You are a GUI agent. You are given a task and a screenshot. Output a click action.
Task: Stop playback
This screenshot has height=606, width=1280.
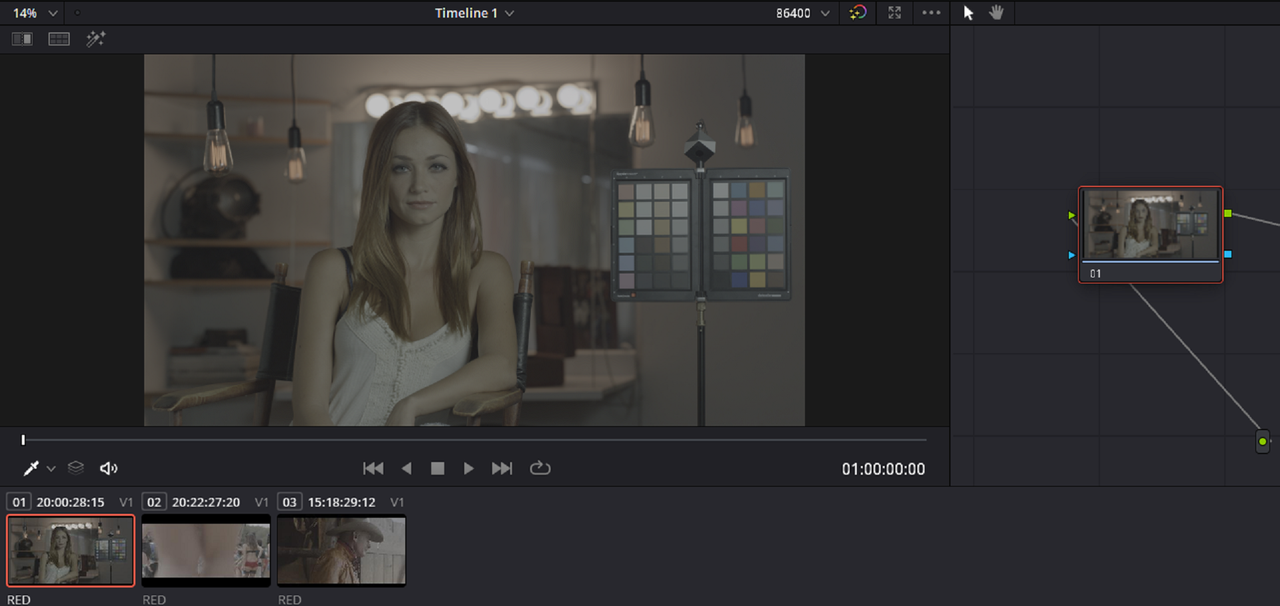tap(437, 468)
